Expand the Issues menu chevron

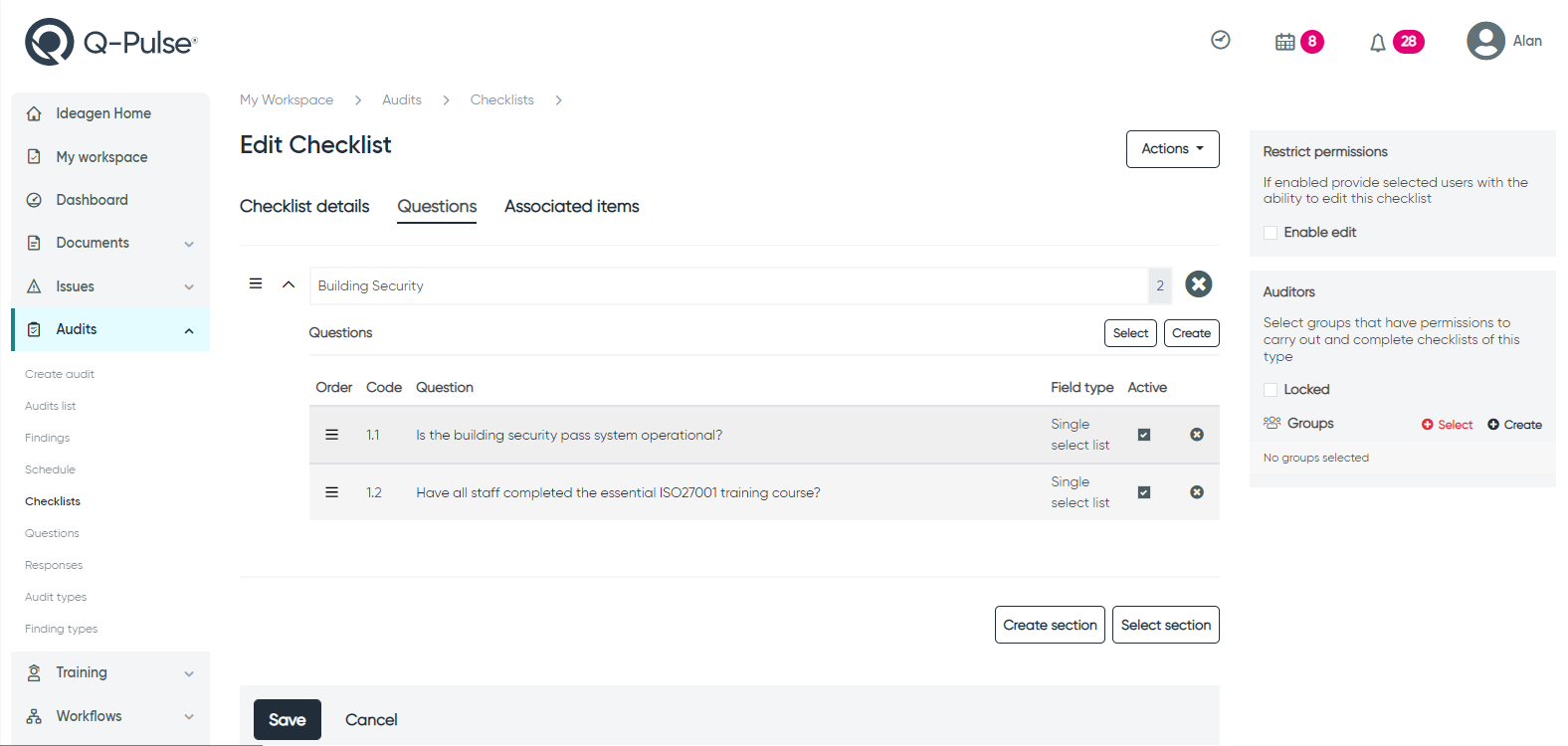pyautogui.click(x=189, y=287)
